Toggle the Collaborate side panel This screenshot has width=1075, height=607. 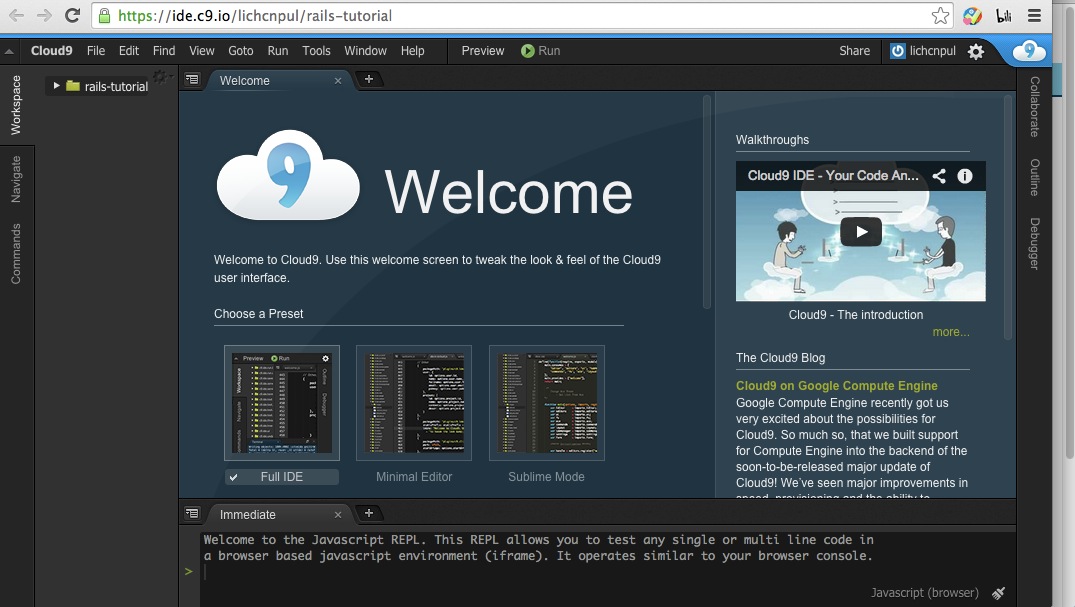(1034, 107)
